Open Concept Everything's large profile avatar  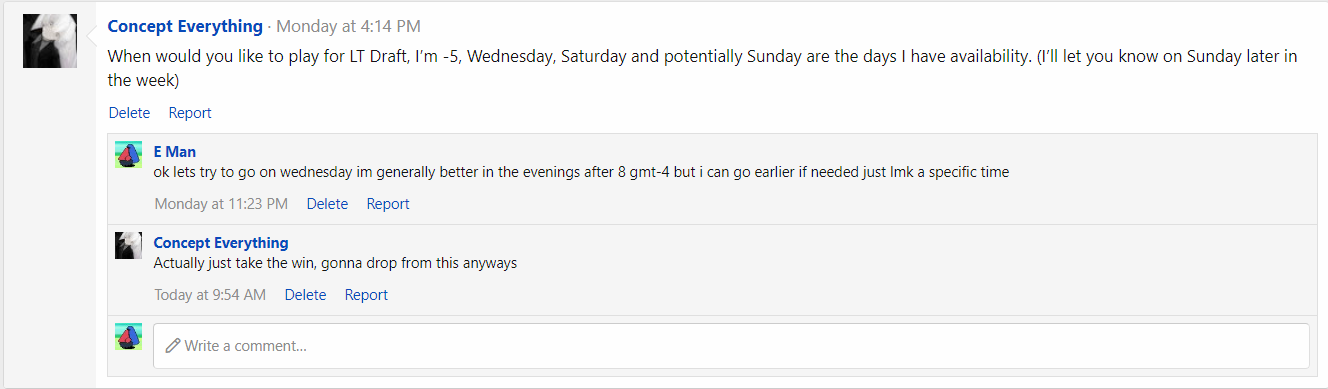point(50,41)
